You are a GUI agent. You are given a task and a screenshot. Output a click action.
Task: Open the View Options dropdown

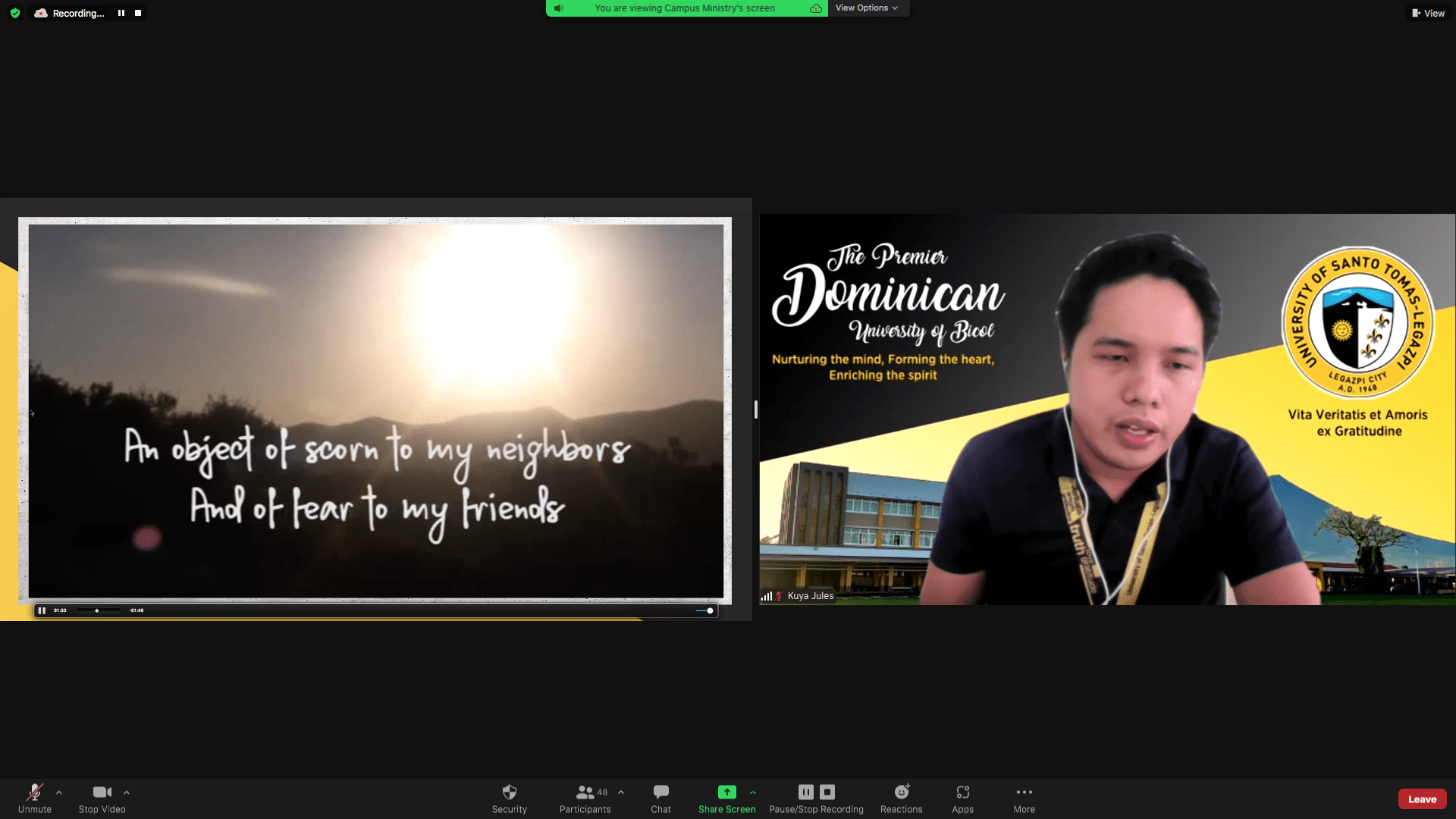[x=866, y=8]
